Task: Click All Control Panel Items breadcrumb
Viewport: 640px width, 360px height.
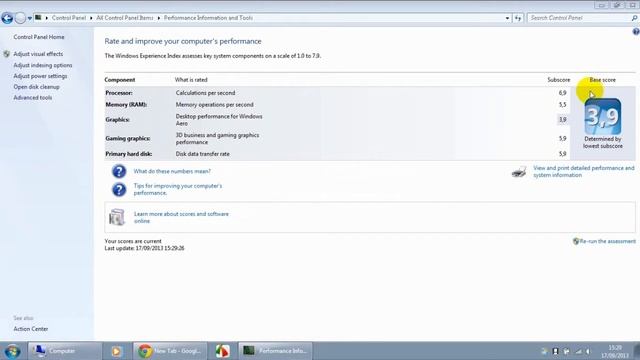Action: pyautogui.click(x=124, y=18)
